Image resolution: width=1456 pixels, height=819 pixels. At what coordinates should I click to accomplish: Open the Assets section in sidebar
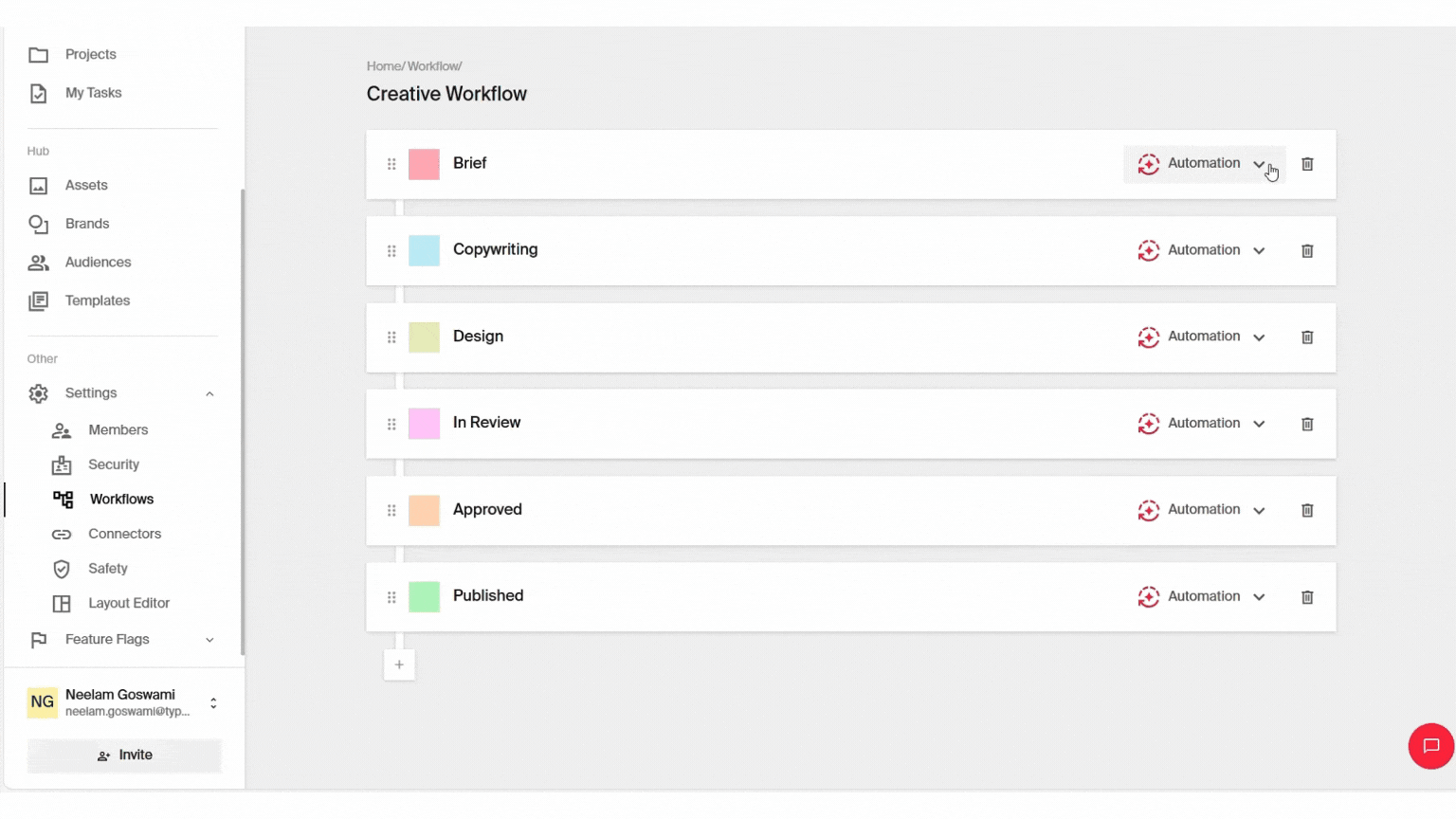coord(85,185)
